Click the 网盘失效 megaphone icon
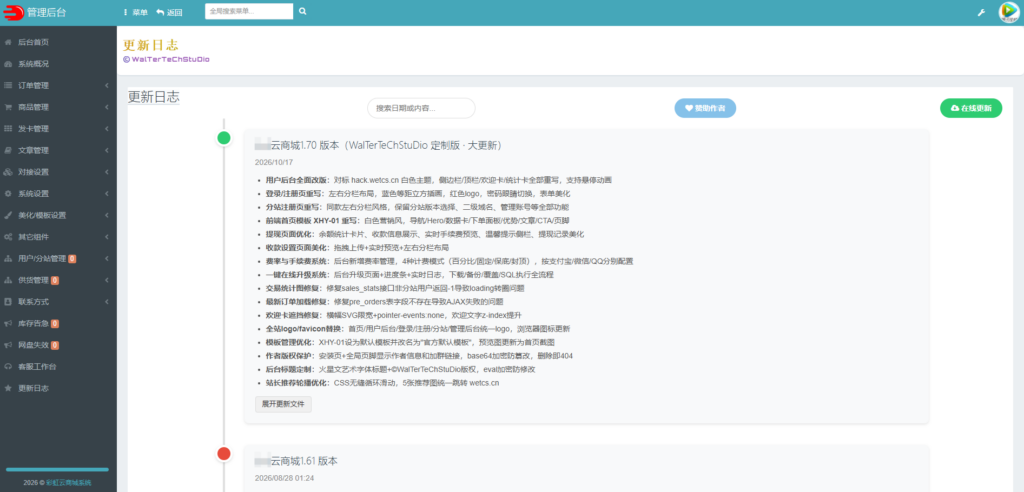The height and width of the screenshot is (492, 1024). click(8, 345)
